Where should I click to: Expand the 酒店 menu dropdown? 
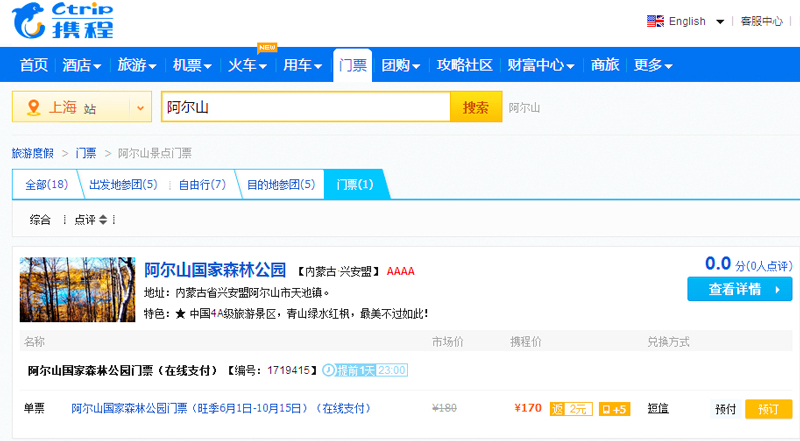click(x=97, y=66)
